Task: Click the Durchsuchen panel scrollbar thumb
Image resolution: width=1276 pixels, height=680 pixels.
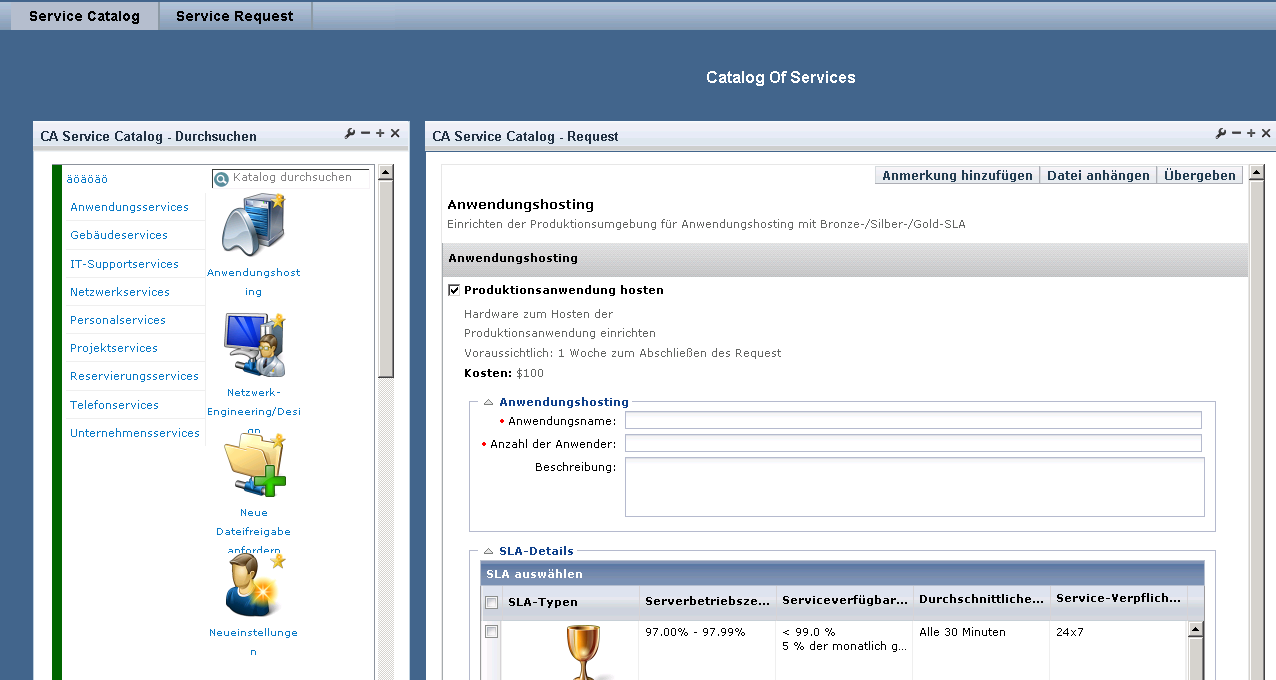Action: coord(386,280)
